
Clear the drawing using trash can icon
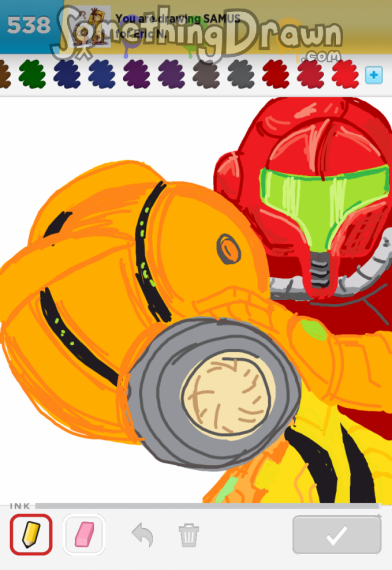[189, 534]
